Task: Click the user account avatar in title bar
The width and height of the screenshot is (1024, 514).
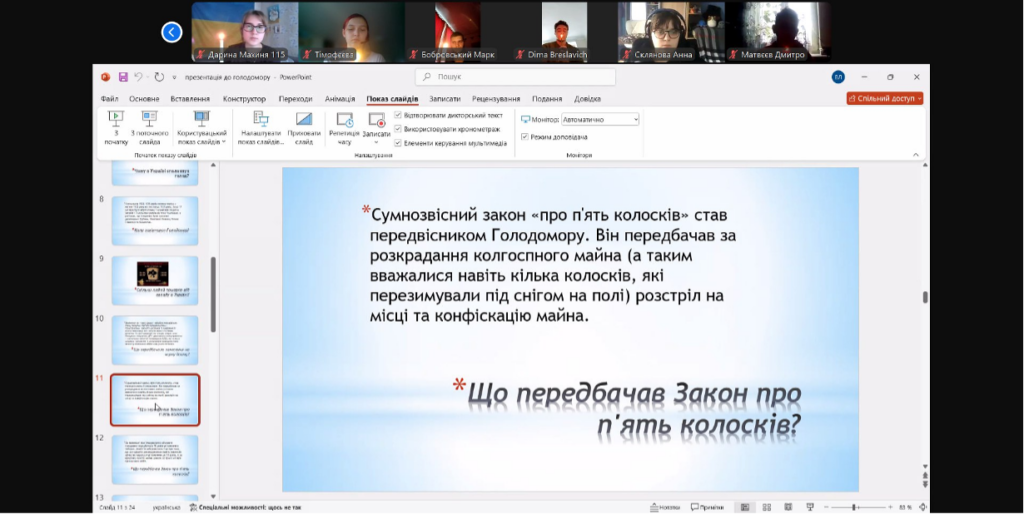Action: point(838,77)
